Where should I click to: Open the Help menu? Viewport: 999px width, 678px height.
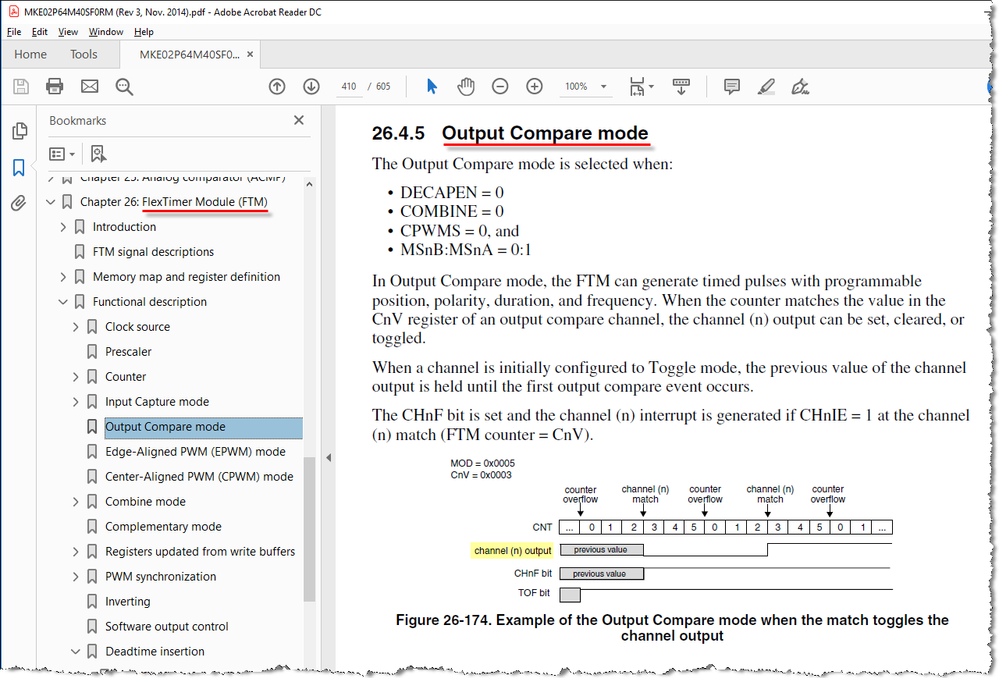[144, 32]
